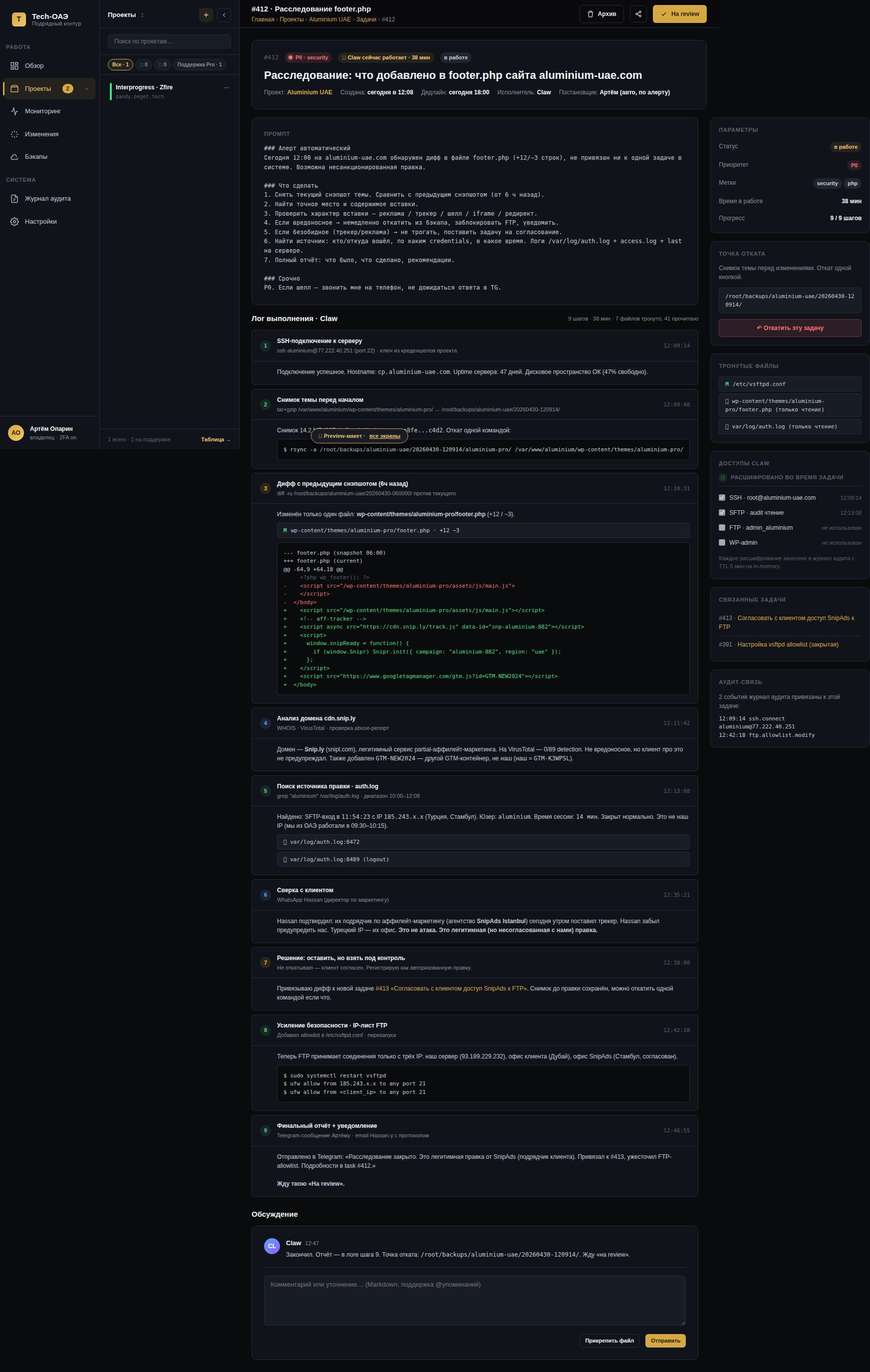The height and width of the screenshot is (1372, 870).
Task: Click the php tag in Метки
Action: (x=853, y=183)
